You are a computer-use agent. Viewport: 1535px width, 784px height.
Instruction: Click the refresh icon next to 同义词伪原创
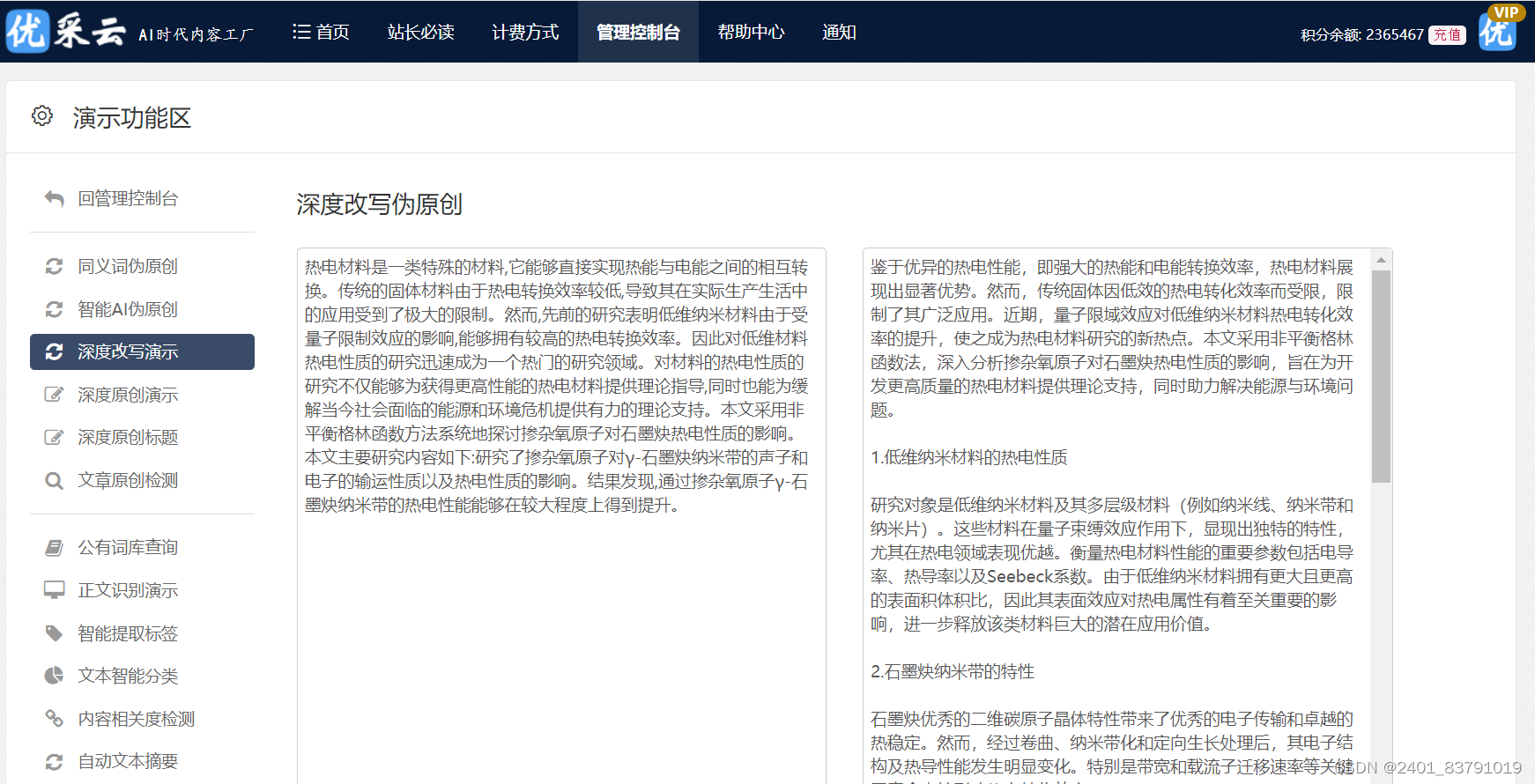[x=55, y=266]
